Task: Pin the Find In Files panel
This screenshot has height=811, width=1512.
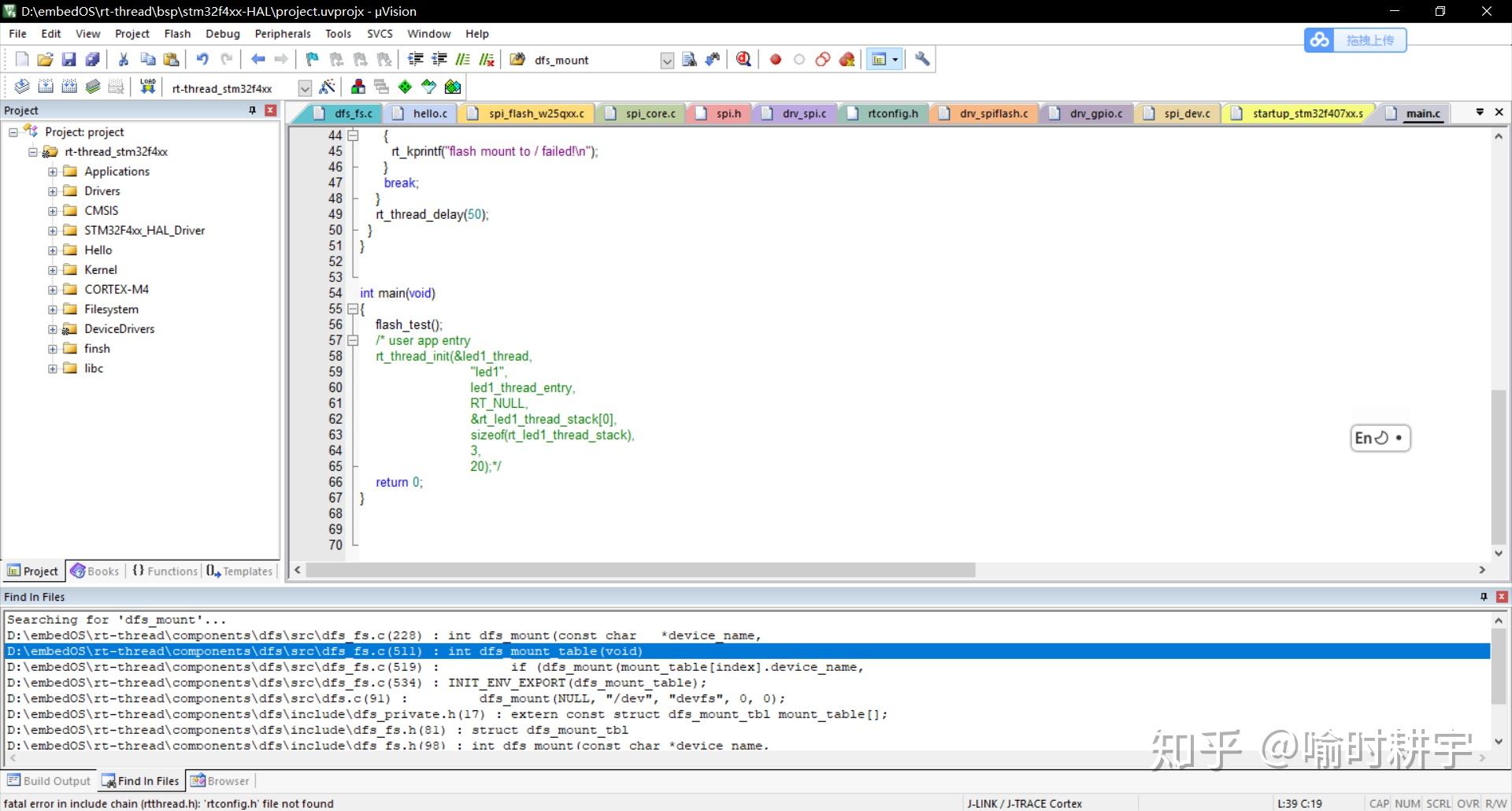Action: 1484,597
